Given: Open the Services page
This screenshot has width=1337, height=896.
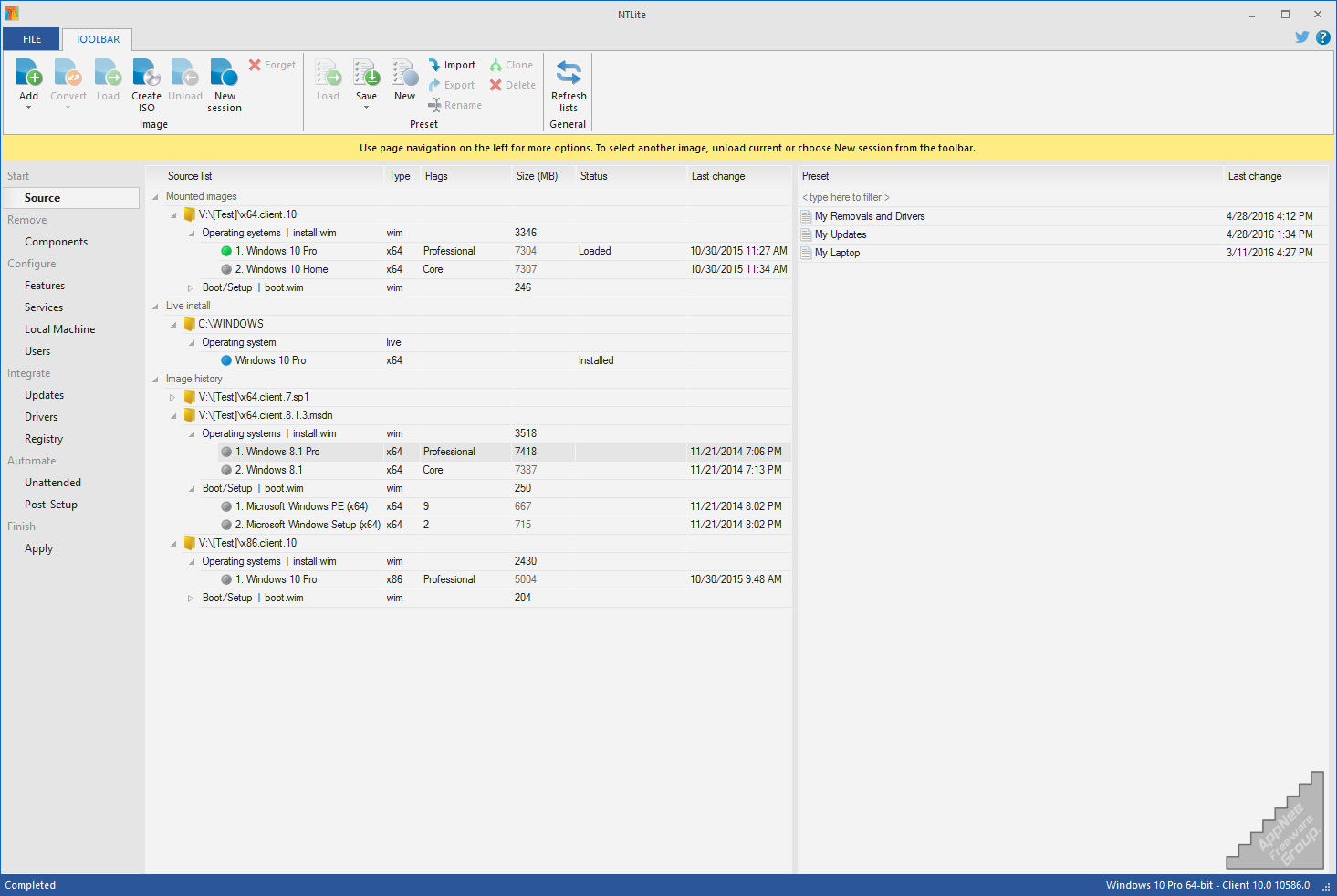Looking at the screenshot, I should coord(44,307).
